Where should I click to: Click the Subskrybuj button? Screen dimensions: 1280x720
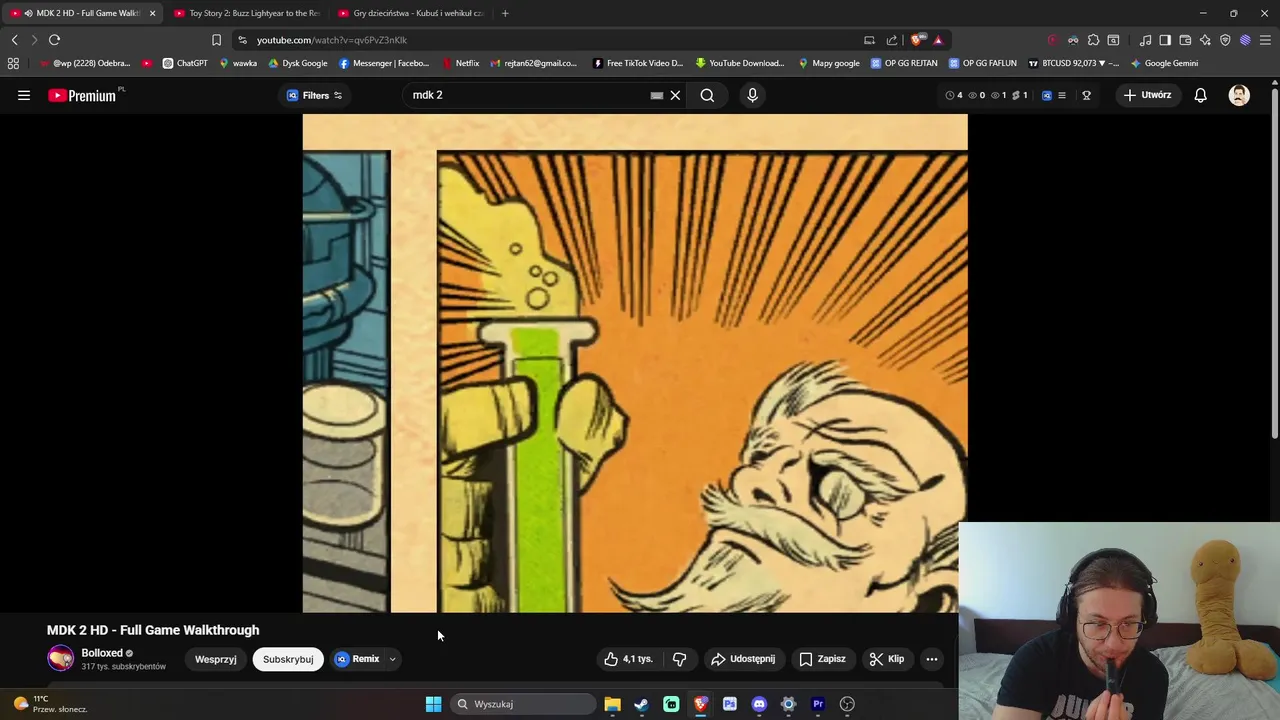click(x=288, y=659)
